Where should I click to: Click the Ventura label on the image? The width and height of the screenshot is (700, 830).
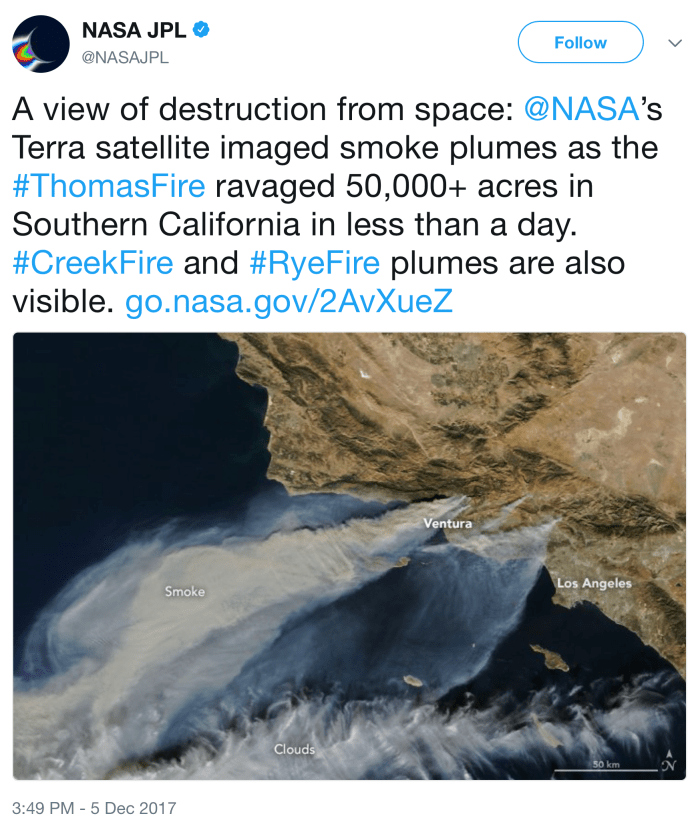[447, 523]
